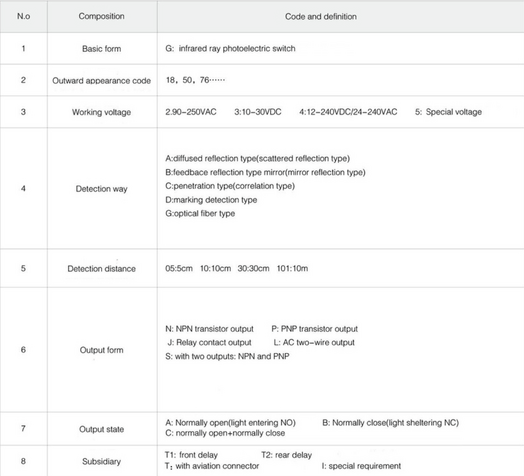Click 'S: with two outputs: NPN and PNP'

coord(227,356)
